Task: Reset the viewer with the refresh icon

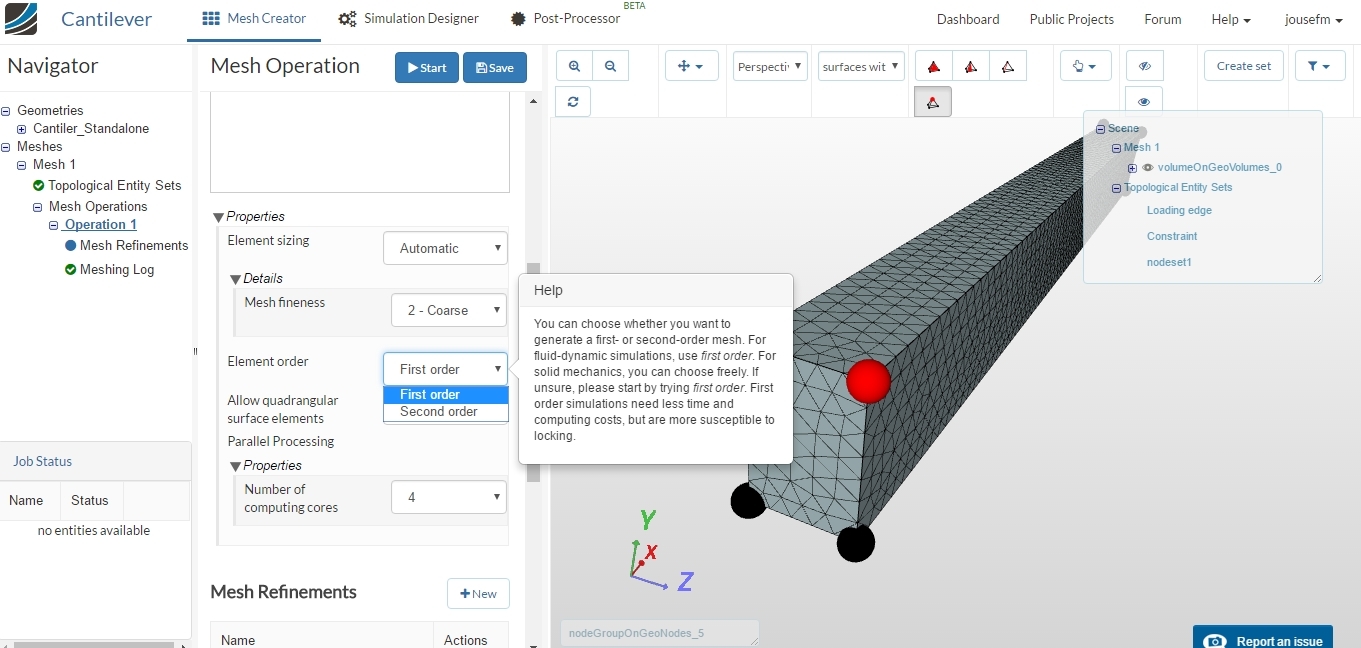Action: (573, 102)
